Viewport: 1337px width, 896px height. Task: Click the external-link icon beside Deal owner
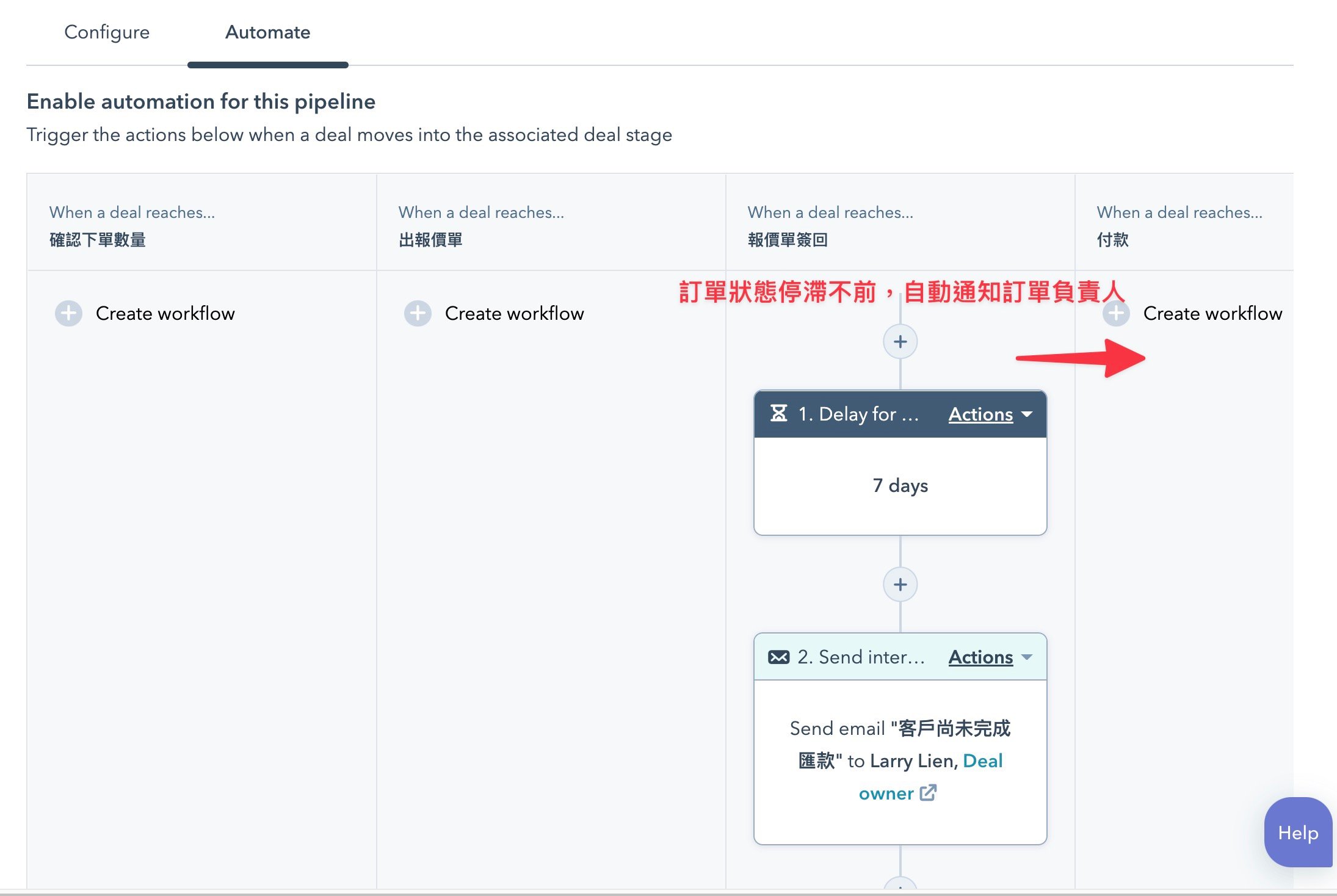(x=929, y=793)
